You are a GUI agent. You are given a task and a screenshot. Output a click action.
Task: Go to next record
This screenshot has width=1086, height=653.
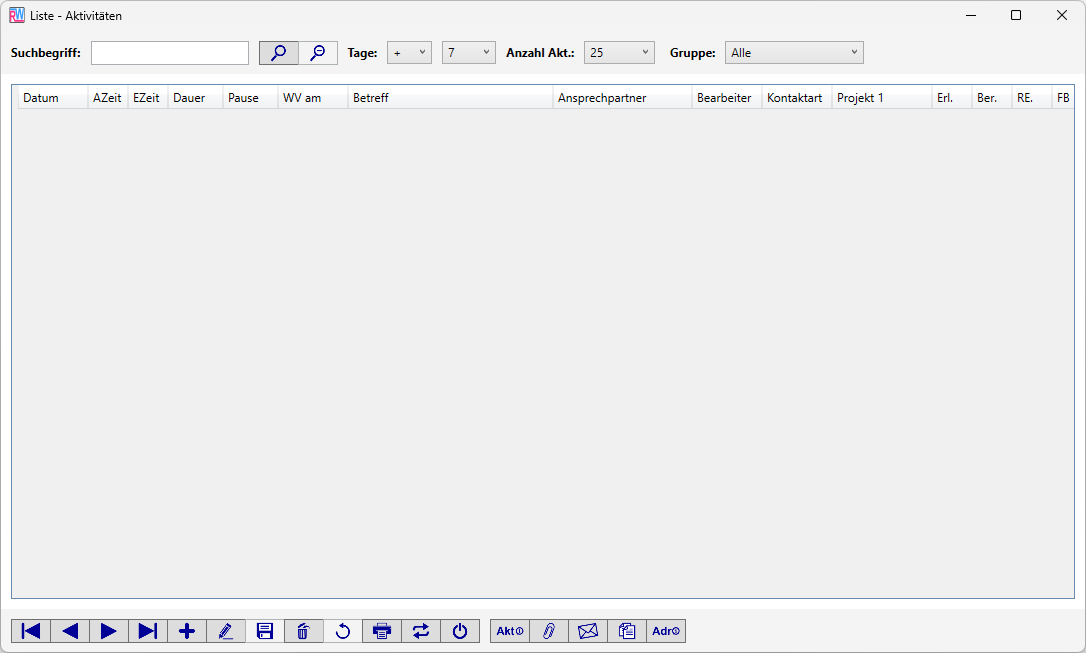click(109, 631)
